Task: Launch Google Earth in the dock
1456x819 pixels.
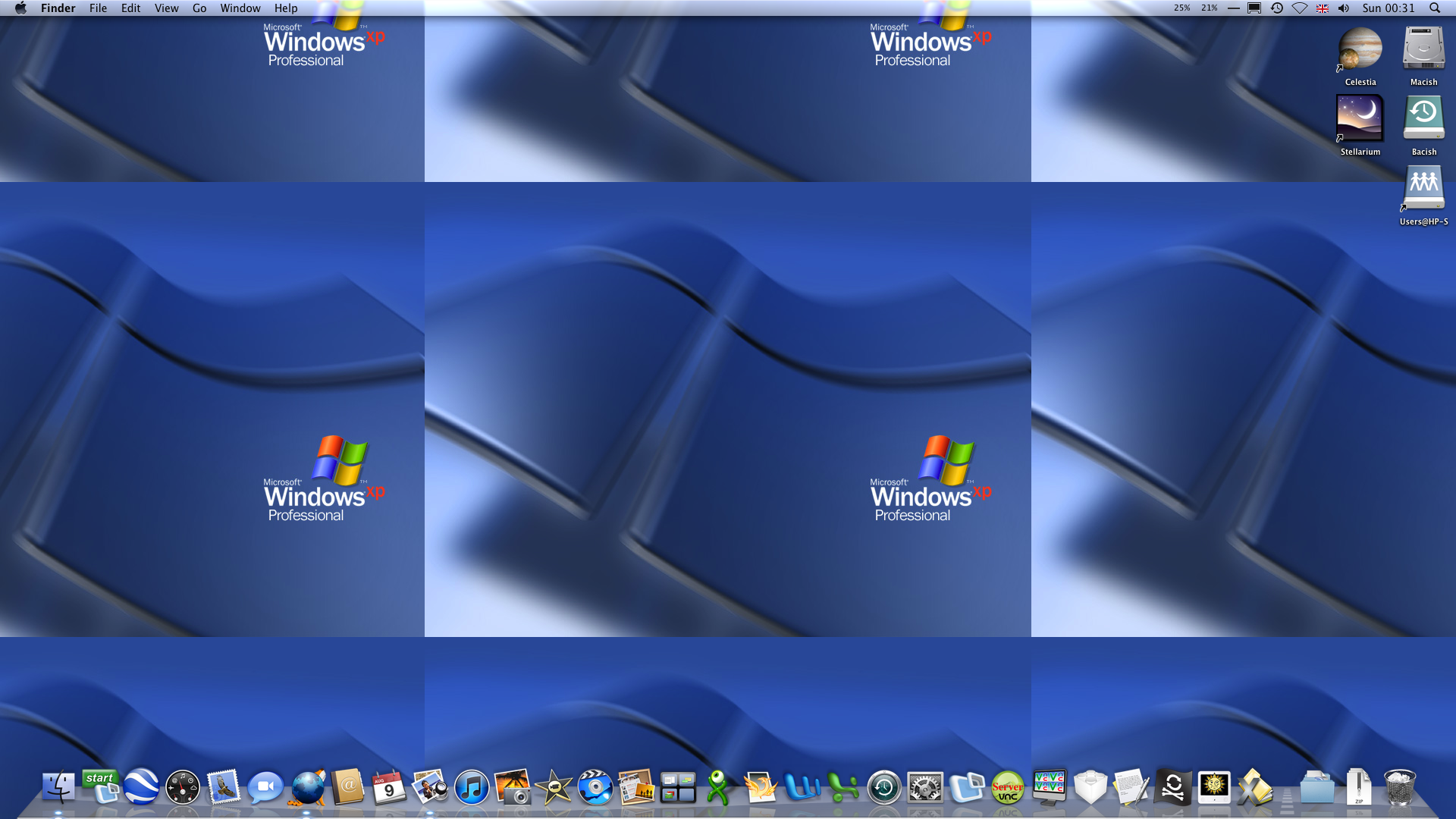Action: click(x=142, y=788)
